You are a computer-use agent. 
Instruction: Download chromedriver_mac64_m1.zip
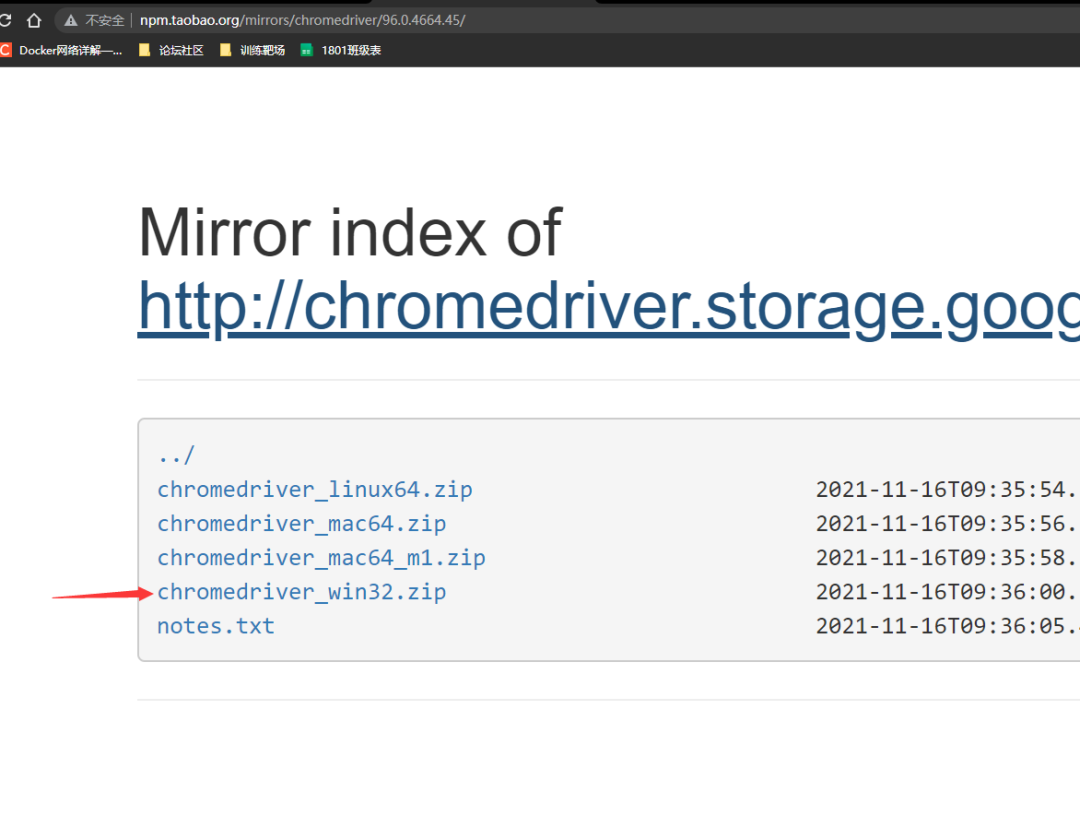pyautogui.click(x=322, y=558)
